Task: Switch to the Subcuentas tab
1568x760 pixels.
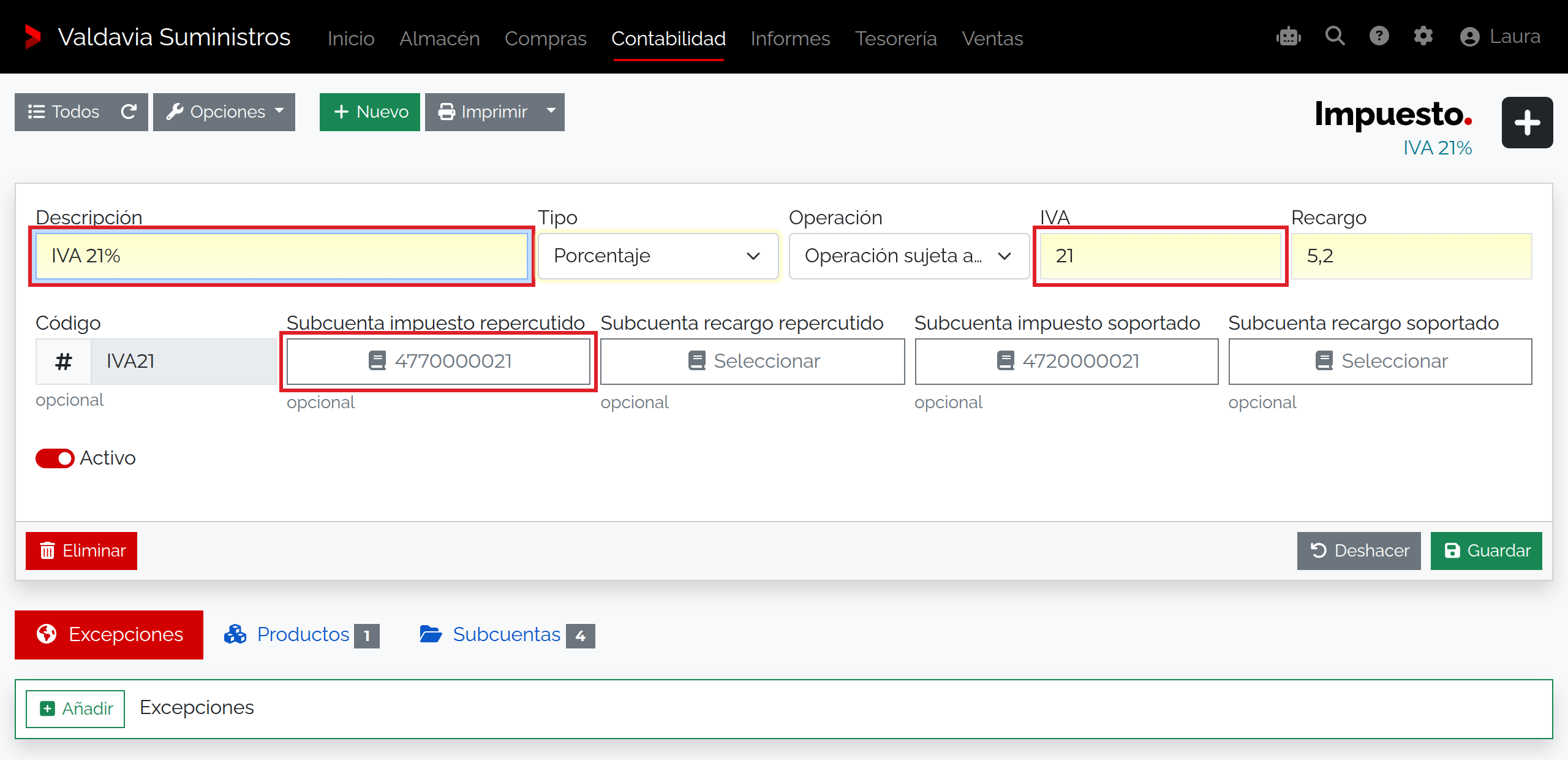Action: 507,635
